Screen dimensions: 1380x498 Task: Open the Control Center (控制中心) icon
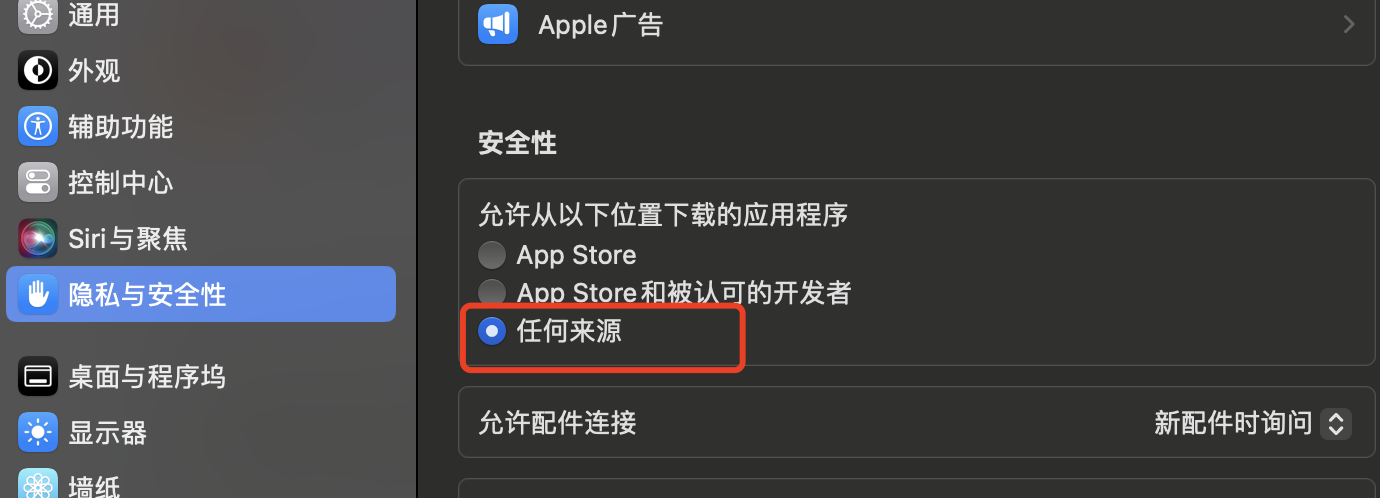[38, 182]
